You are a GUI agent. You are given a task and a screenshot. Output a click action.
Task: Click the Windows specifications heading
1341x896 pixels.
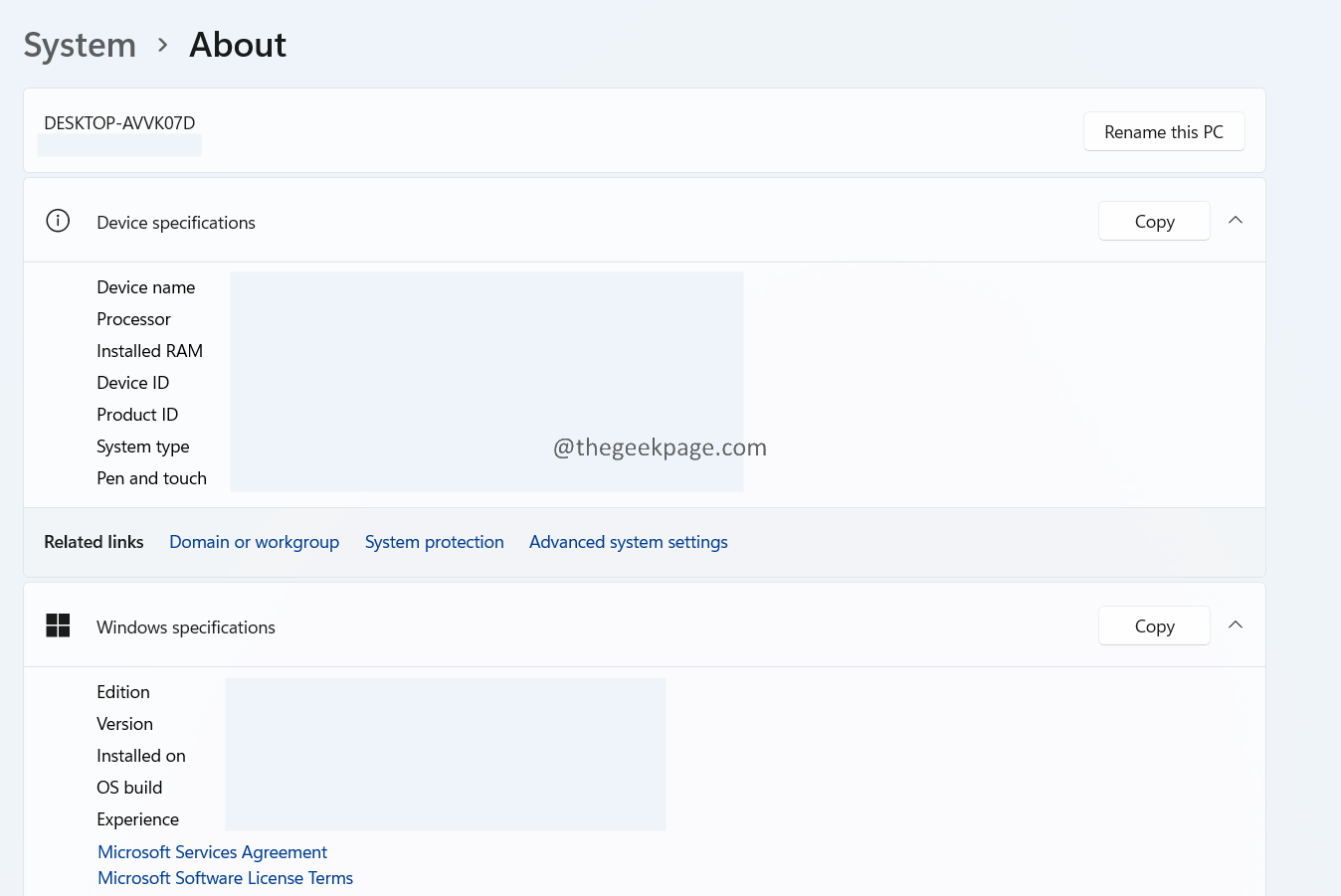[x=186, y=627]
